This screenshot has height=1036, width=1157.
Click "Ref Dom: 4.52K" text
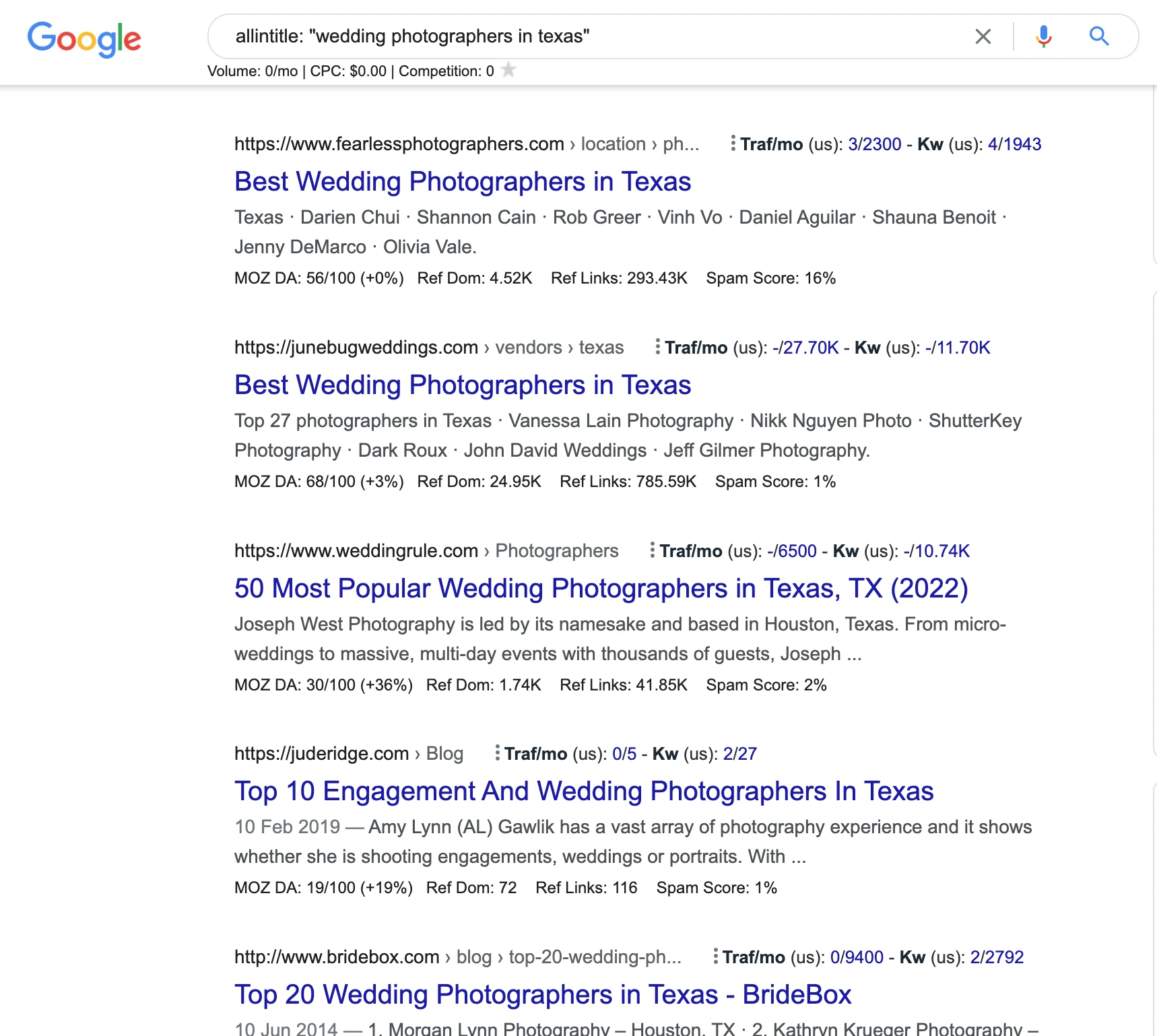point(475,278)
